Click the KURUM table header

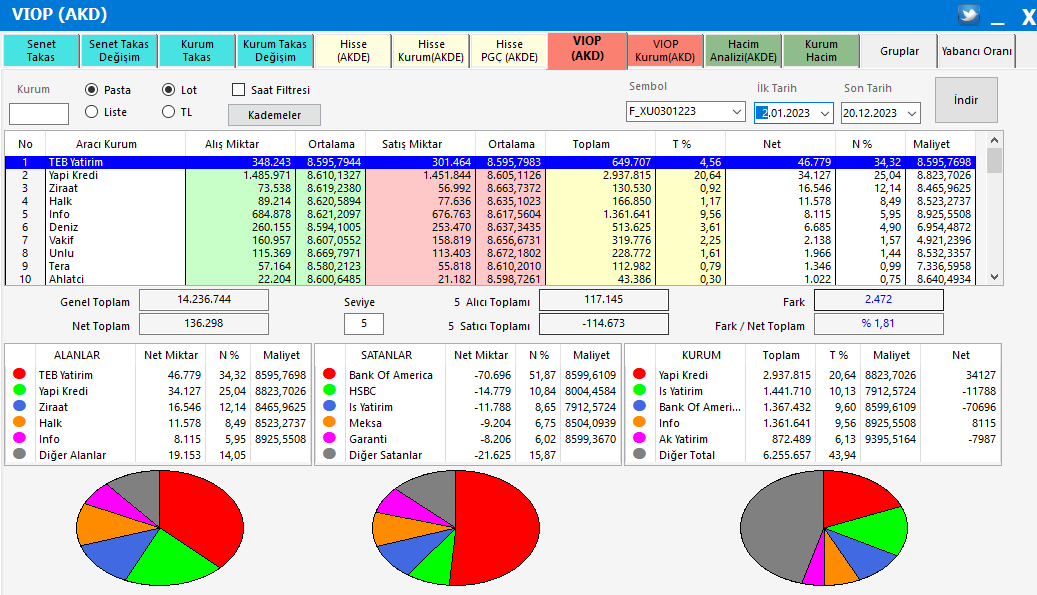[701, 355]
